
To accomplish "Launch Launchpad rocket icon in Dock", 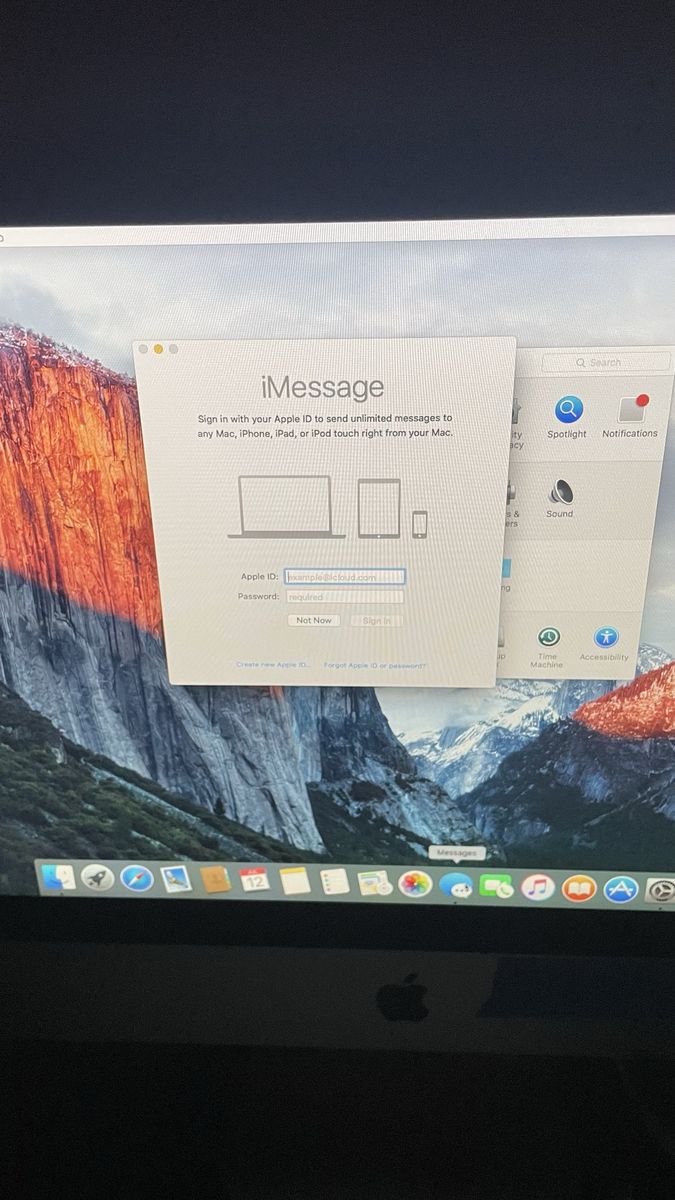I will [x=97, y=877].
